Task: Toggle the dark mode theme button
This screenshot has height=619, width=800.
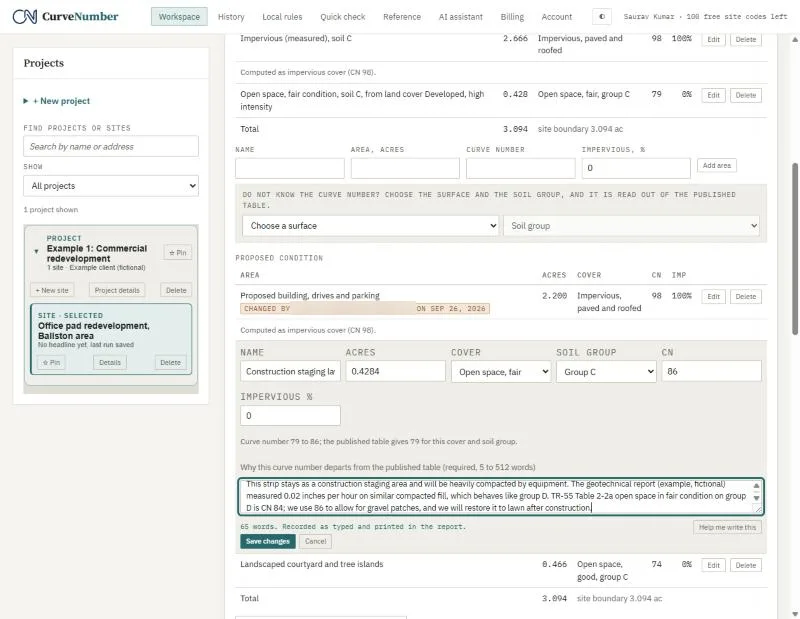Action: pos(602,17)
